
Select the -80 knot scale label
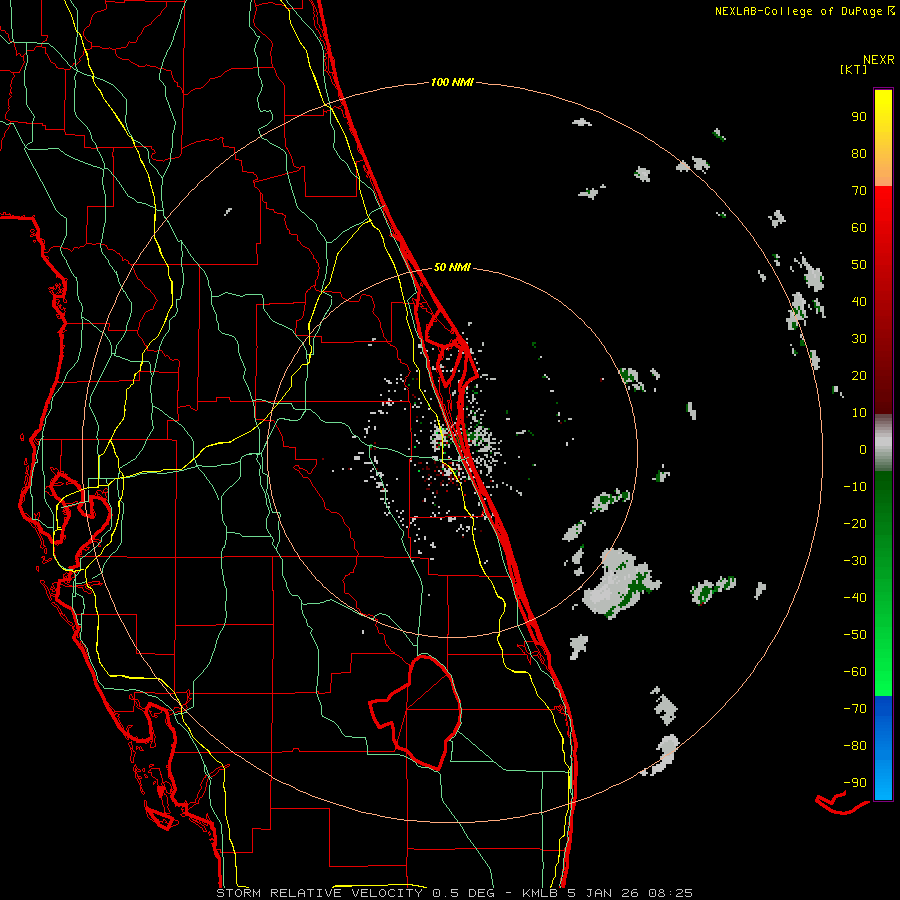click(x=855, y=746)
